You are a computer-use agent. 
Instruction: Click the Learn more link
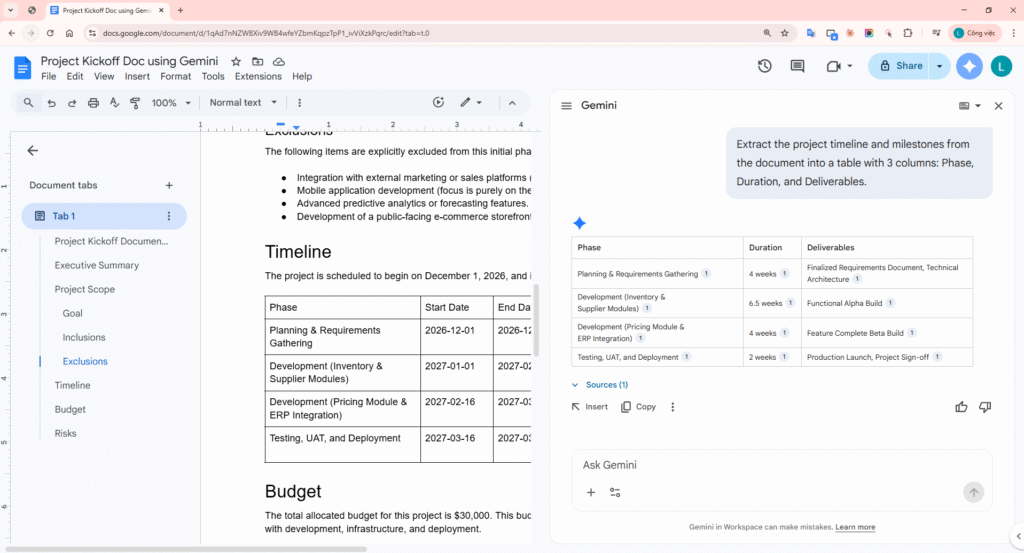[855, 527]
